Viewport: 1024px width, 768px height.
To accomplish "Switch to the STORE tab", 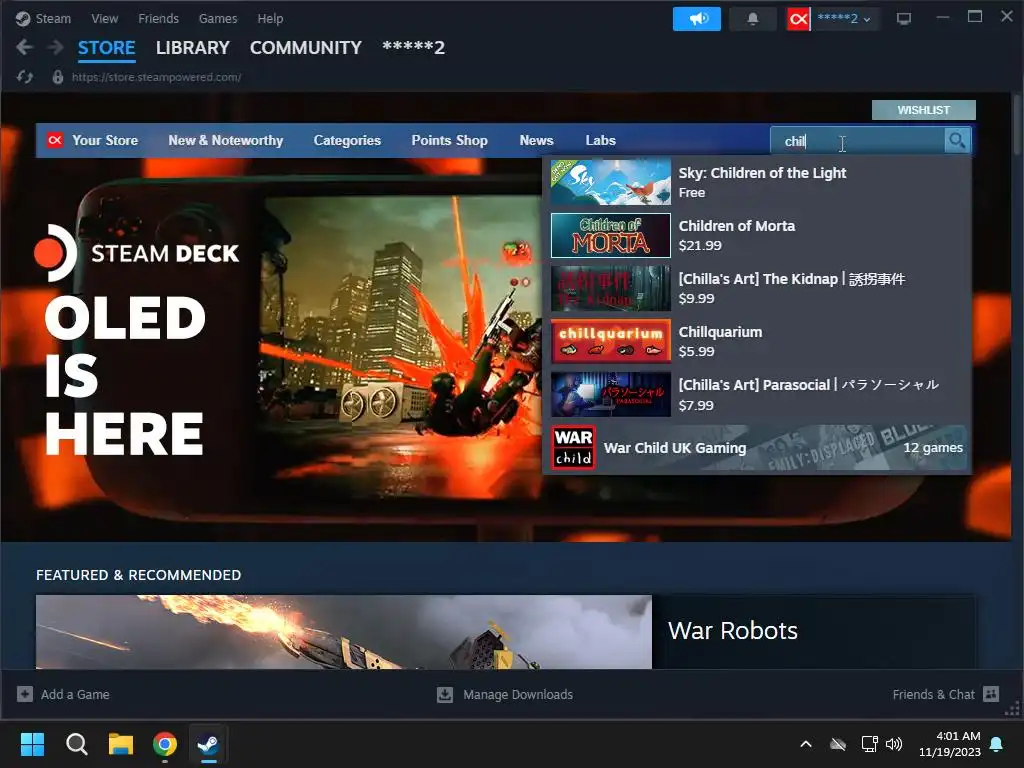I will [106, 48].
